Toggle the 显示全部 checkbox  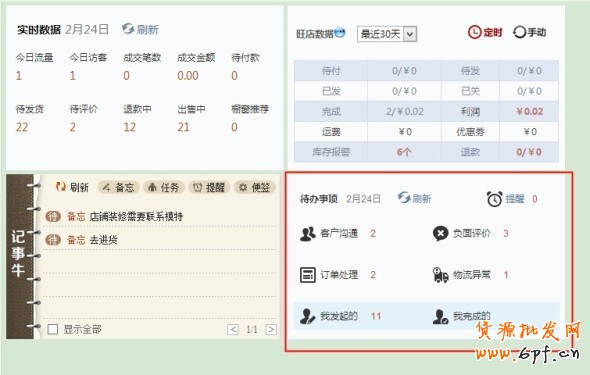click(53, 329)
